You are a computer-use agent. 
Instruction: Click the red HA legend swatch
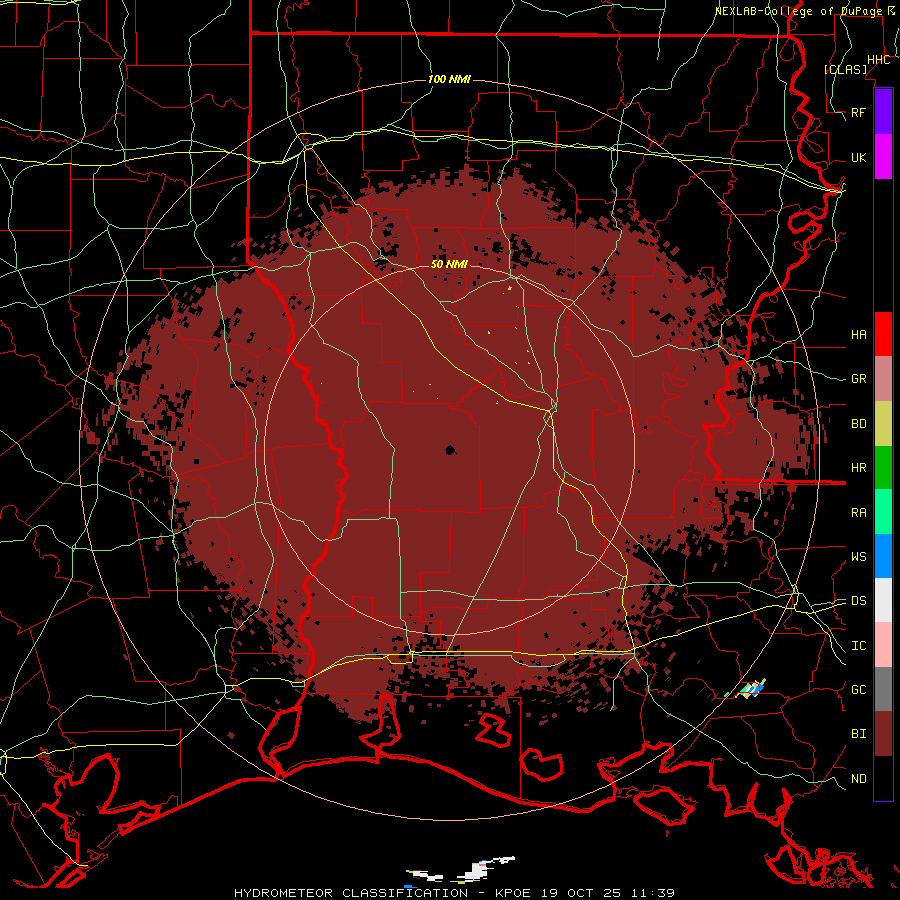[883, 334]
